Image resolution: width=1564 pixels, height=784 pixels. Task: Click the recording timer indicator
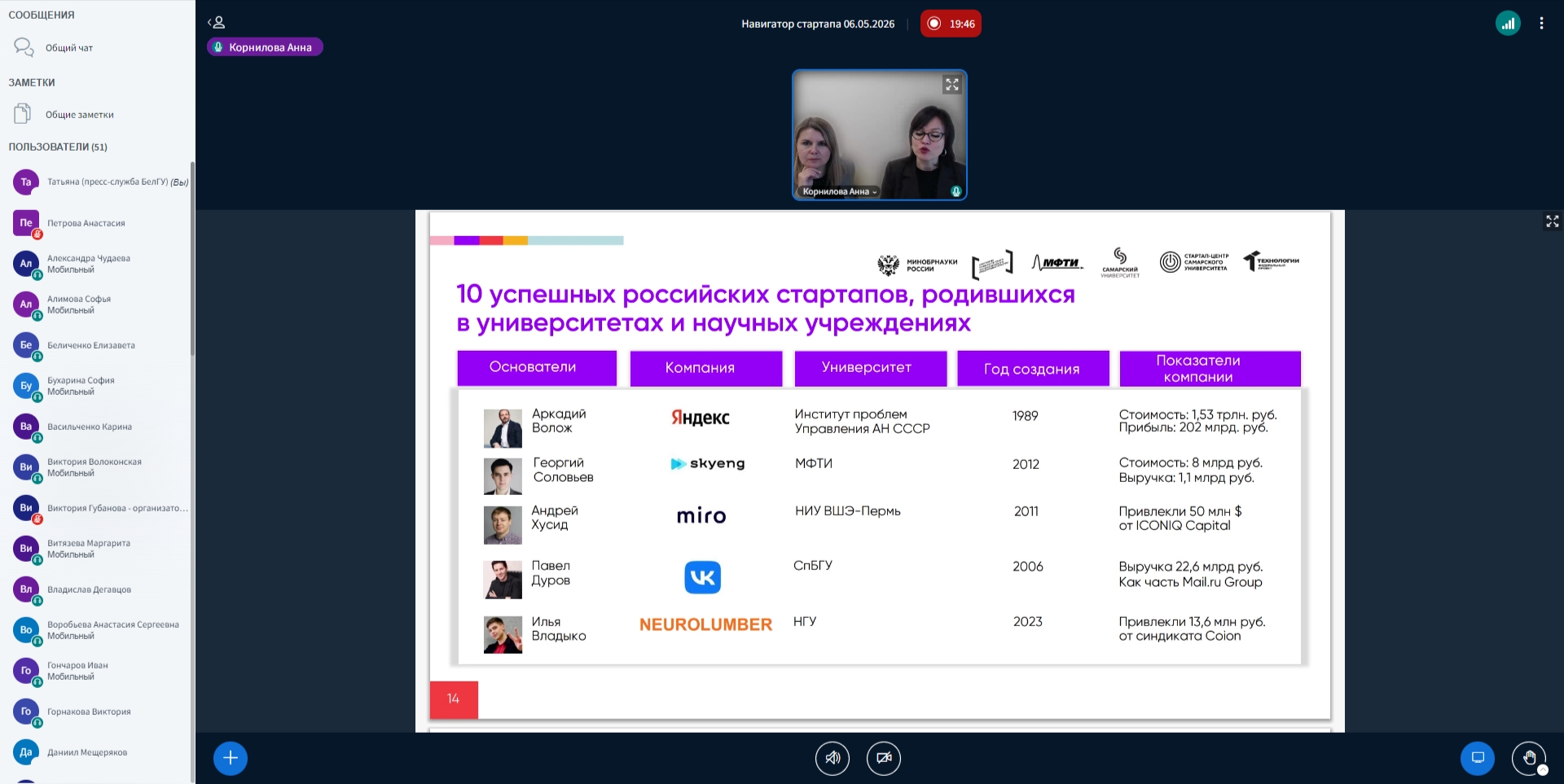pyautogui.click(x=951, y=24)
